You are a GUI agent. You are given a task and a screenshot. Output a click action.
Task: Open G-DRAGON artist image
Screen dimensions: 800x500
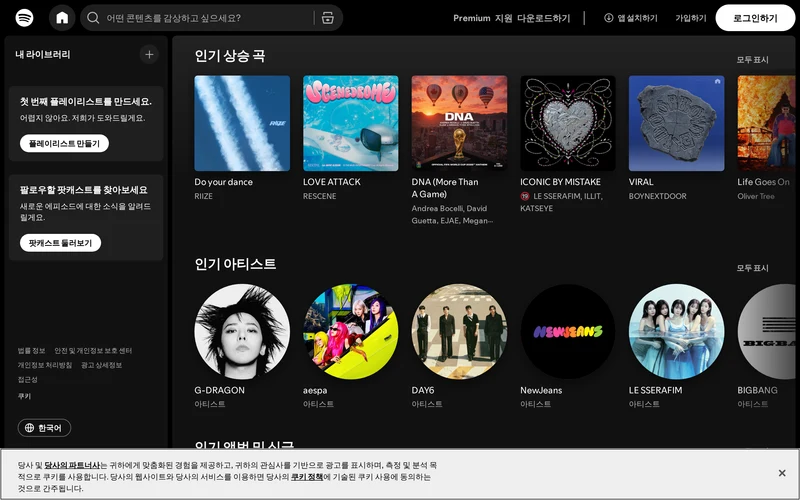pyautogui.click(x=242, y=331)
